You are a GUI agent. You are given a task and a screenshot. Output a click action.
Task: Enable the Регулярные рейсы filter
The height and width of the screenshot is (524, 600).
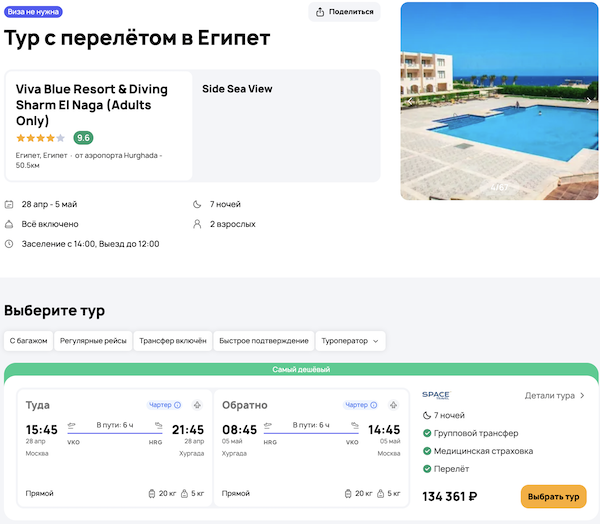(x=92, y=341)
